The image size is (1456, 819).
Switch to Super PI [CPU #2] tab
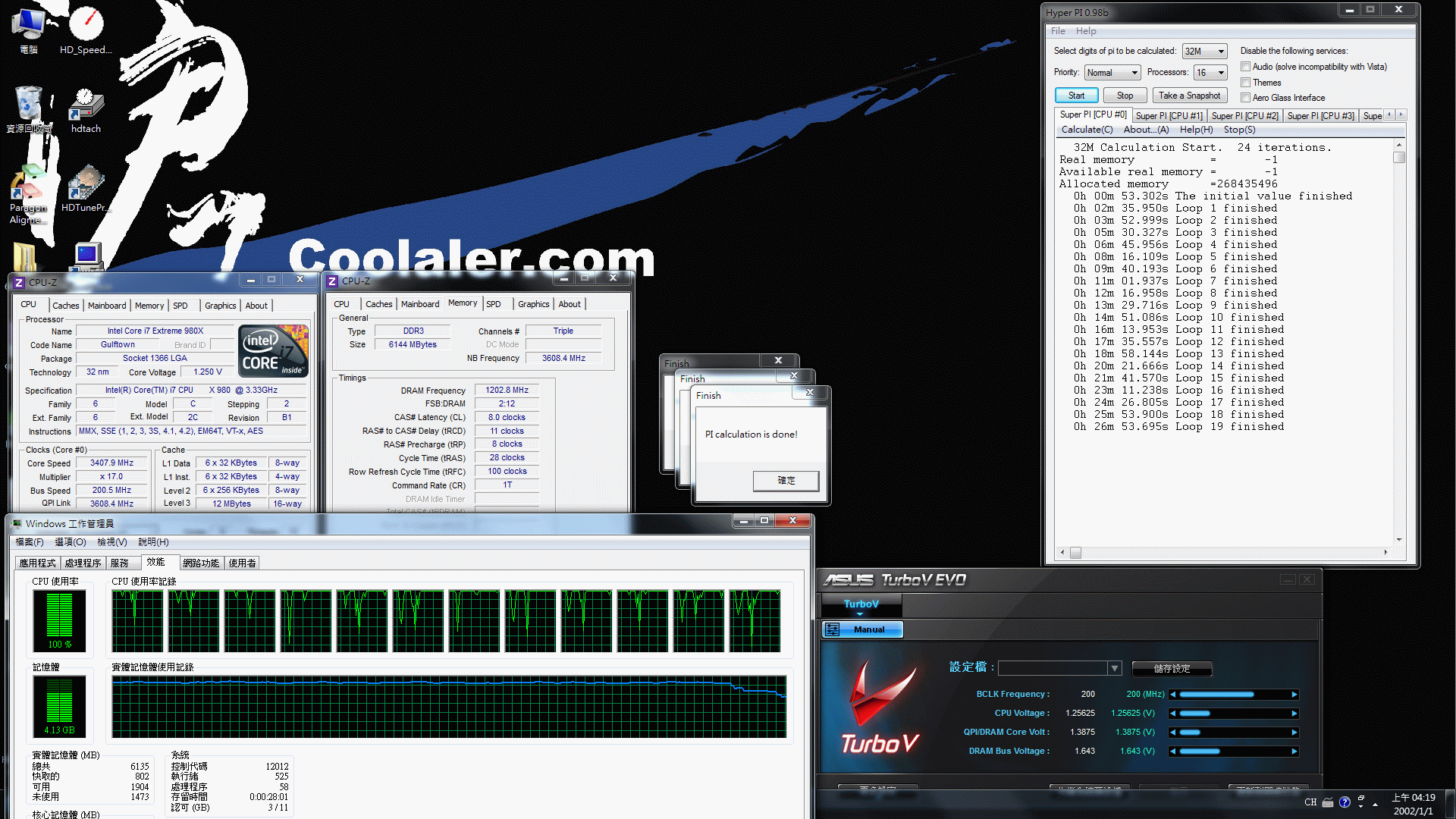tap(1244, 116)
